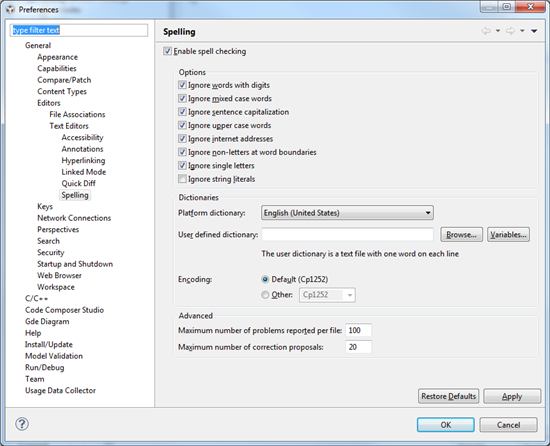This screenshot has width=550, height=446.
Task: Toggle Enable spell checking checkbox
Action: click(x=167, y=51)
